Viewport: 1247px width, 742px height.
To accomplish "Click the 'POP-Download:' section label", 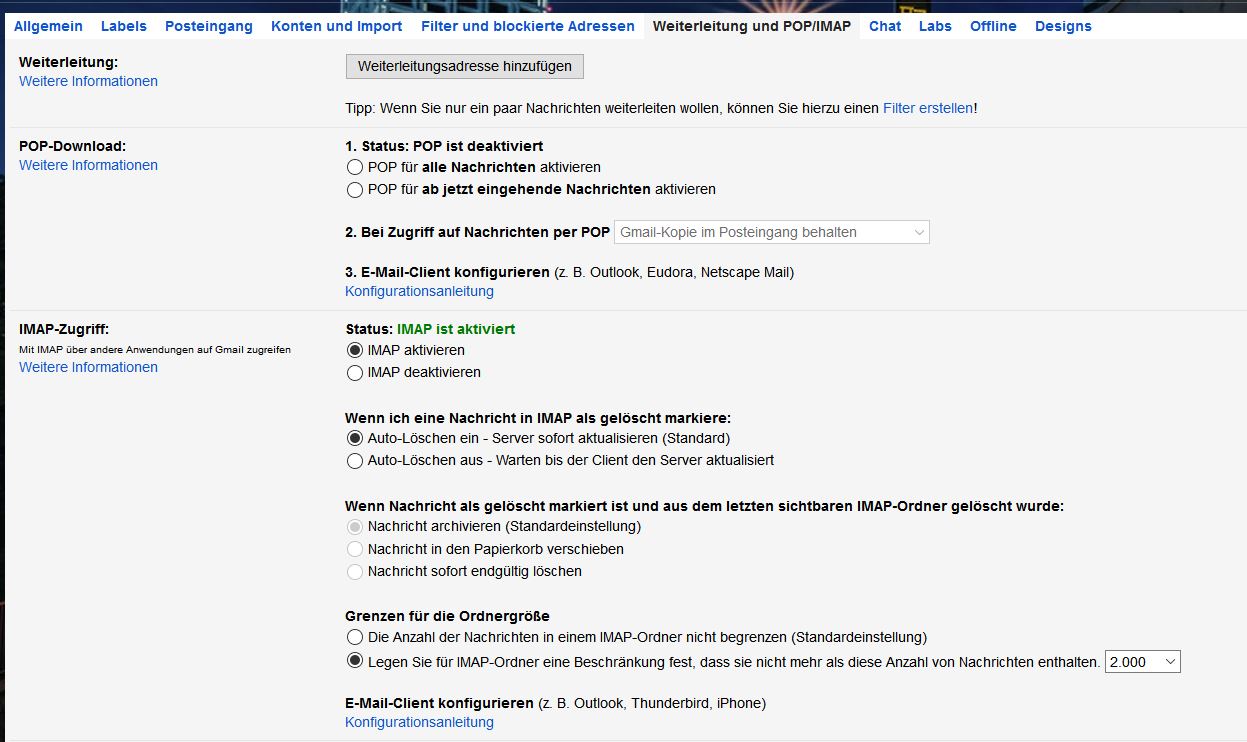I will (72, 146).
